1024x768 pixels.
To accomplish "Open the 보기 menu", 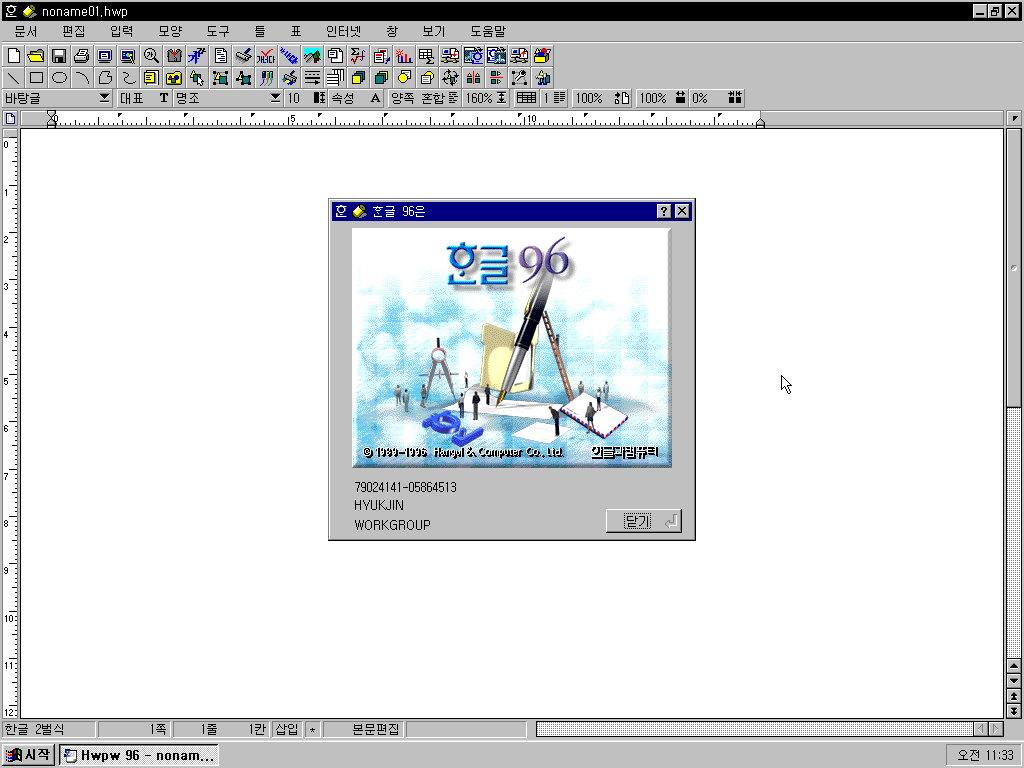I will (x=433, y=31).
